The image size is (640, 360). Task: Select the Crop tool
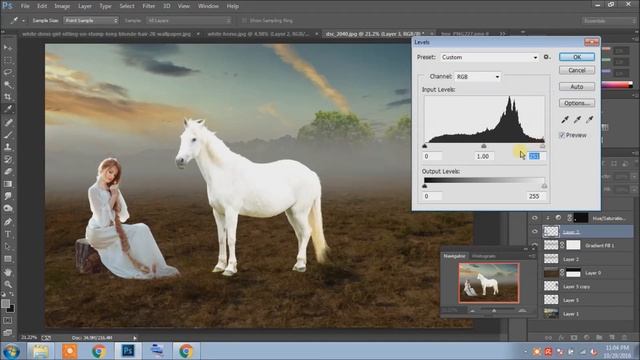click(8, 97)
